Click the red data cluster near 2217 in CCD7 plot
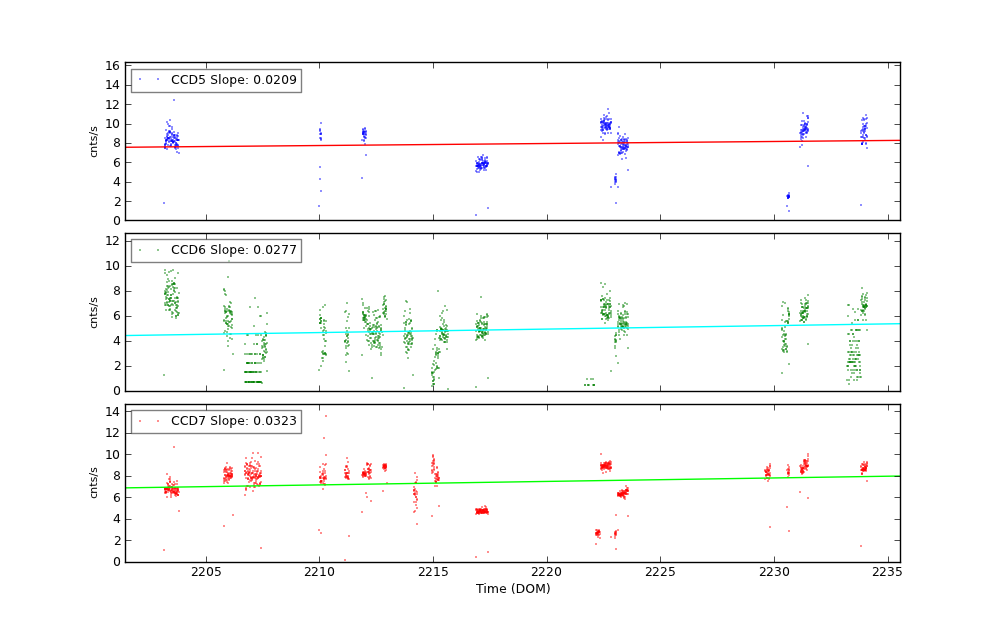1000x624 pixels. coord(481,510)
